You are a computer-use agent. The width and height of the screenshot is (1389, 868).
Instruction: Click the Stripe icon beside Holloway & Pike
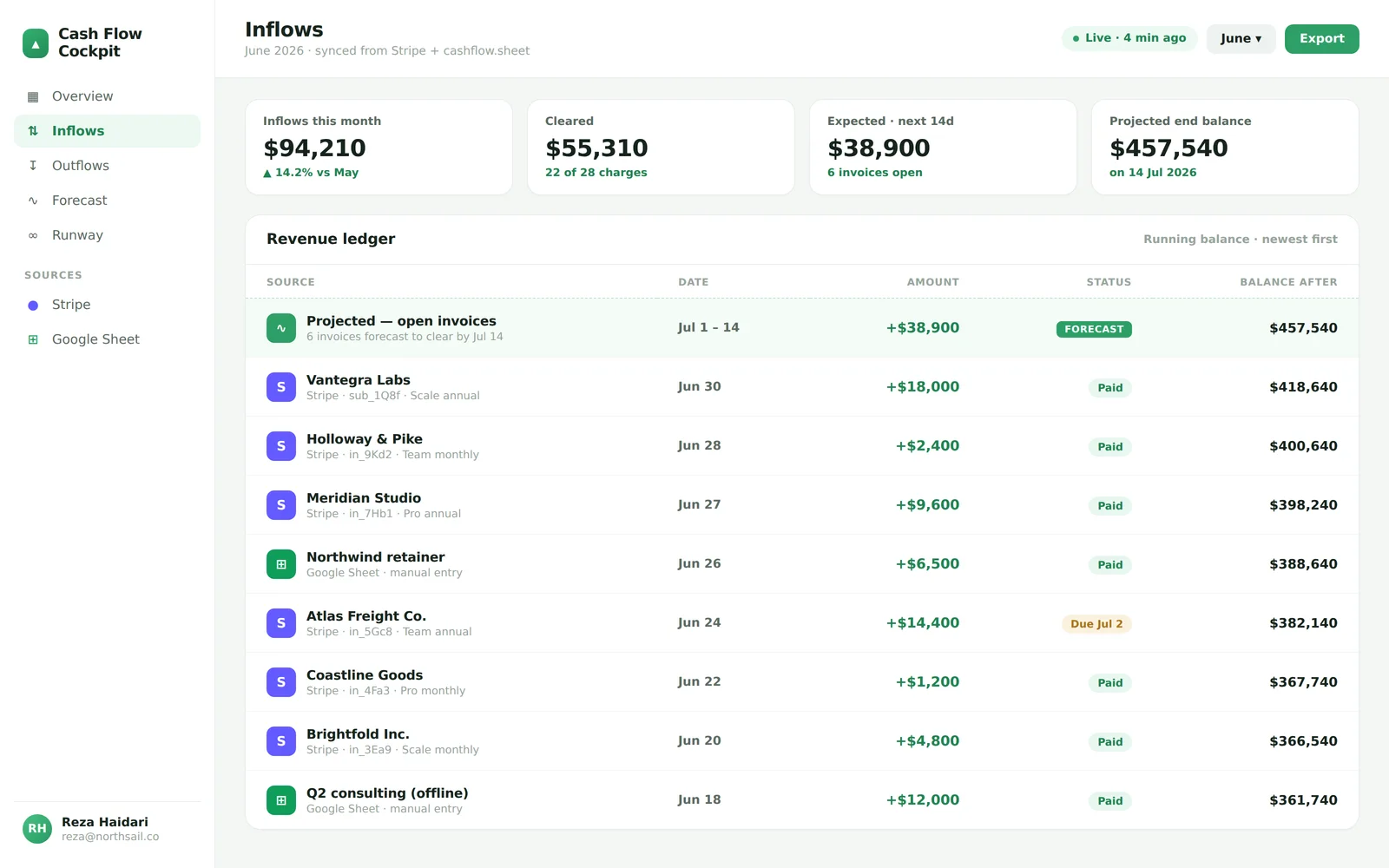coord(281,446)
